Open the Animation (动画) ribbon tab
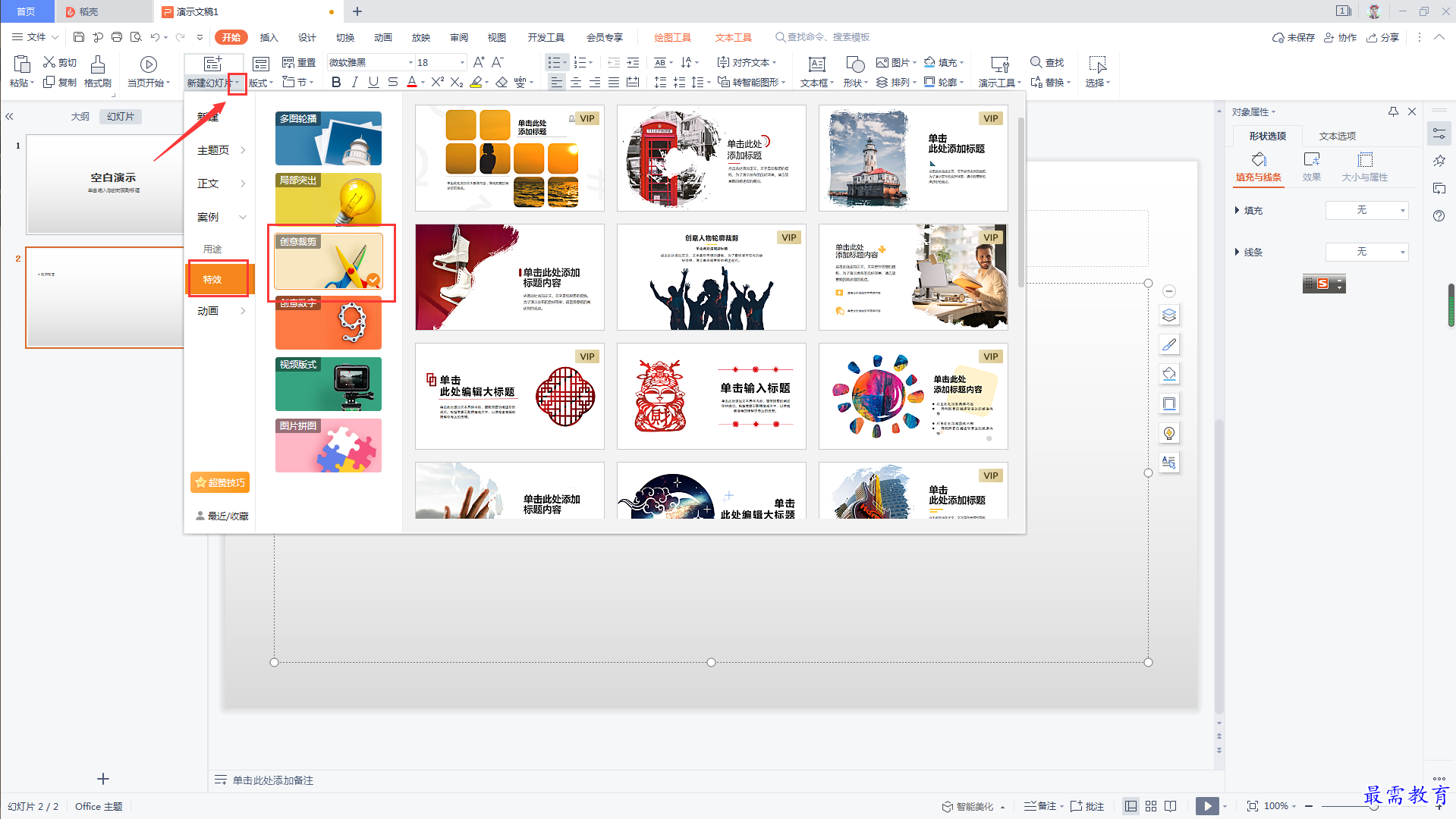This screenshot has height=819, width=1456. click(383, 37)
